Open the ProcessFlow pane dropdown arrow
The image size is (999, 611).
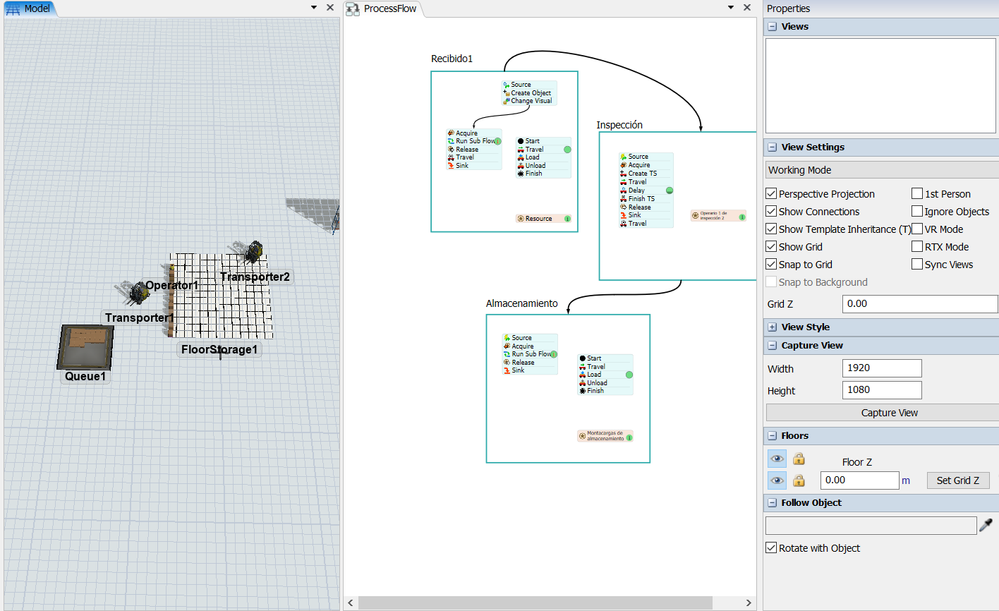(729, 8)
